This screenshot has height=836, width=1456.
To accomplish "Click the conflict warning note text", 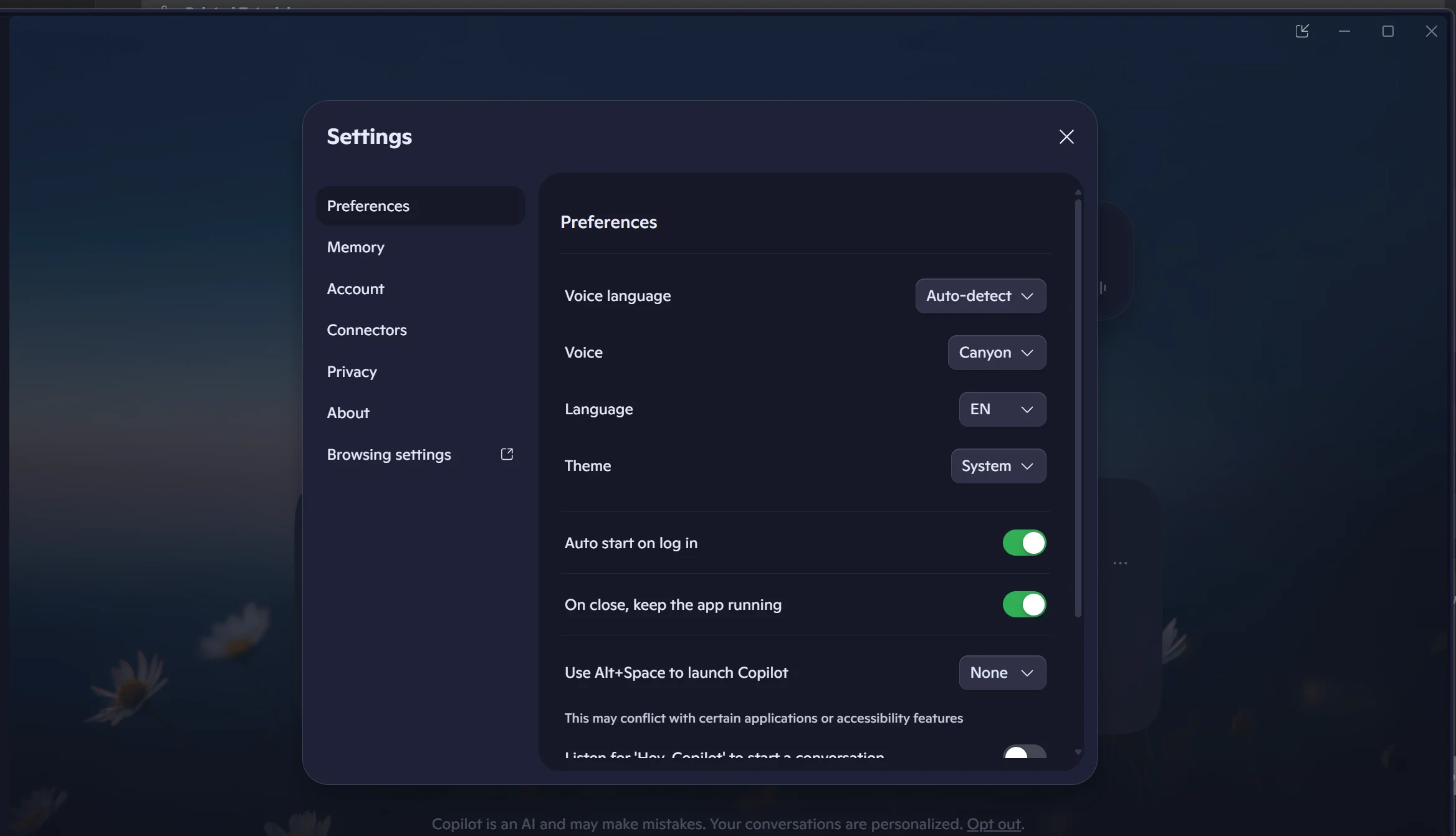I will coord(764,718).
